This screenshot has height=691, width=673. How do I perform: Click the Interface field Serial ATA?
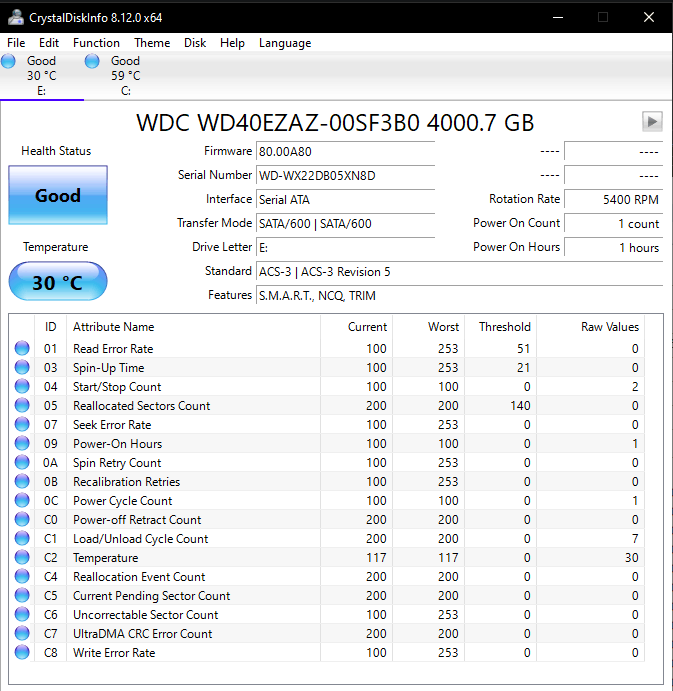pyautogui.click(x=346, y=200)
